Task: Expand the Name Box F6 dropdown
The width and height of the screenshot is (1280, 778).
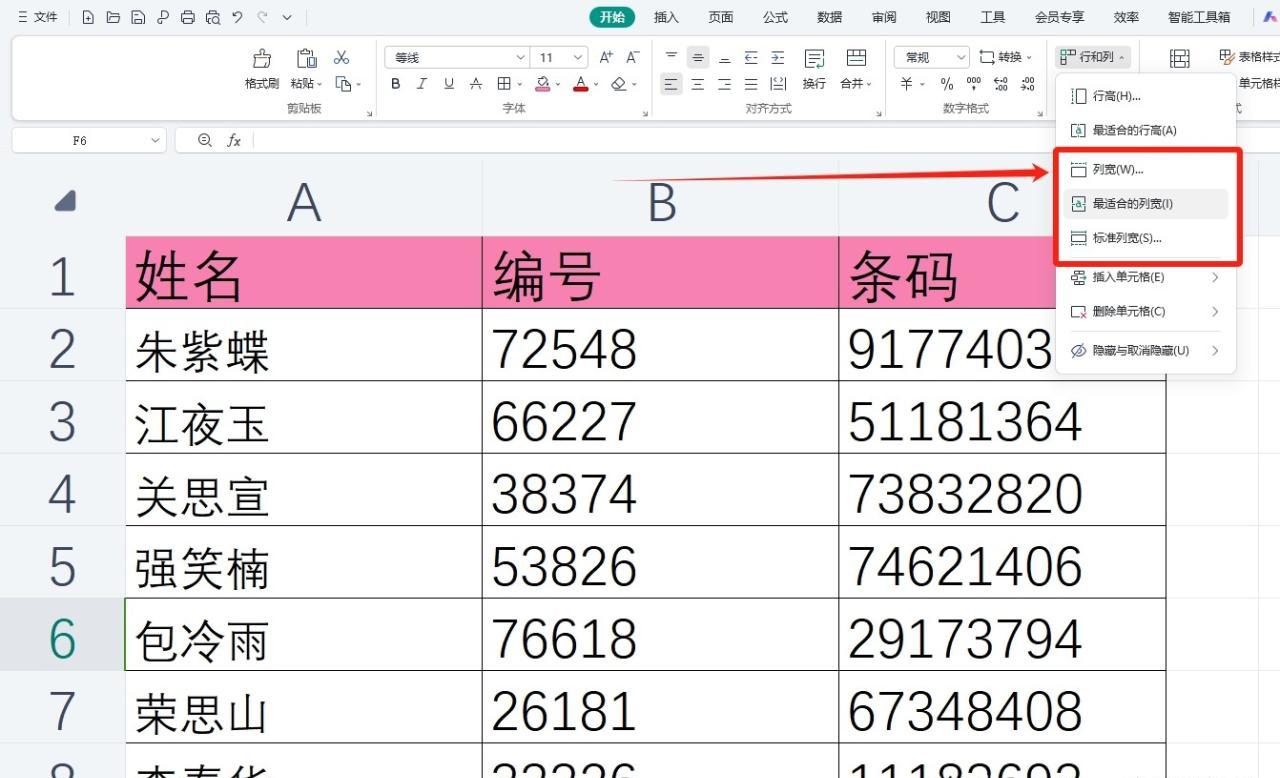Action: (x=155, y=141)
